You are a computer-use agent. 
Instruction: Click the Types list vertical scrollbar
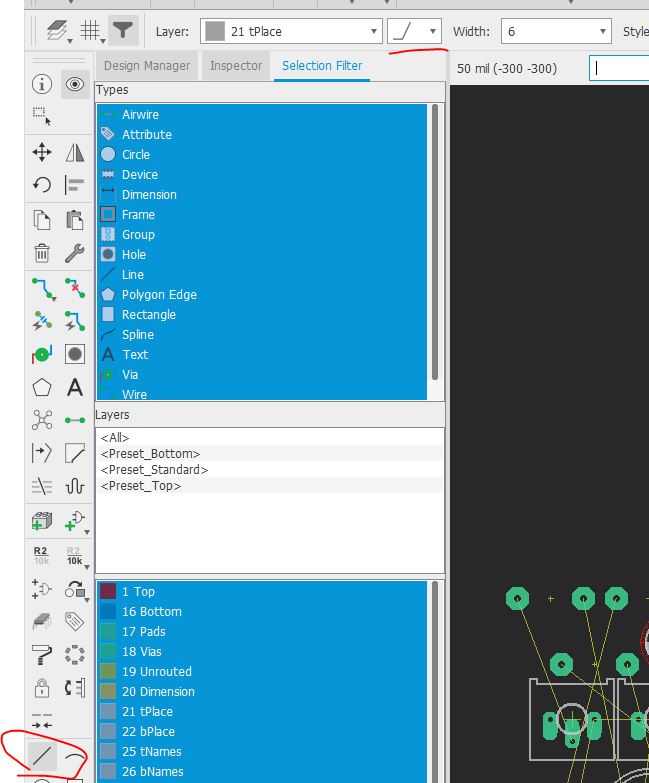pos(435,242)
